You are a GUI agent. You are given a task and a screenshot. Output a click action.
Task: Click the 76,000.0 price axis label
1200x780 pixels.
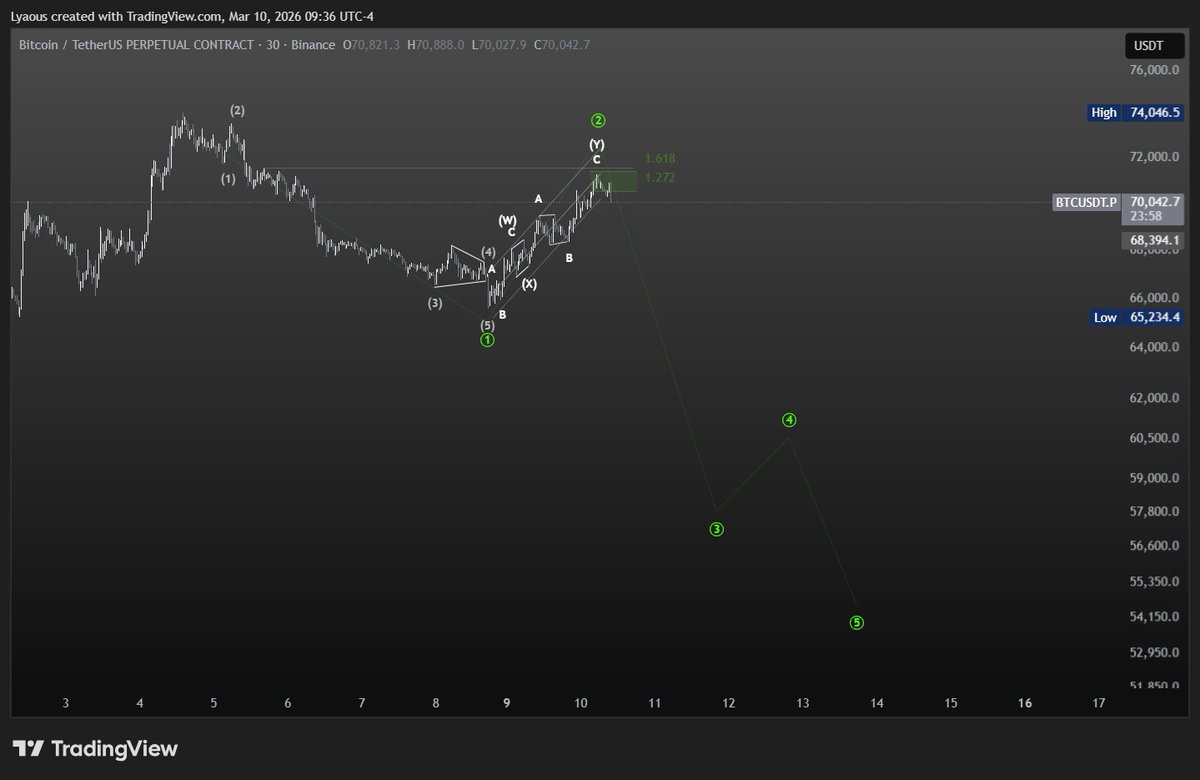(1152, 70)
